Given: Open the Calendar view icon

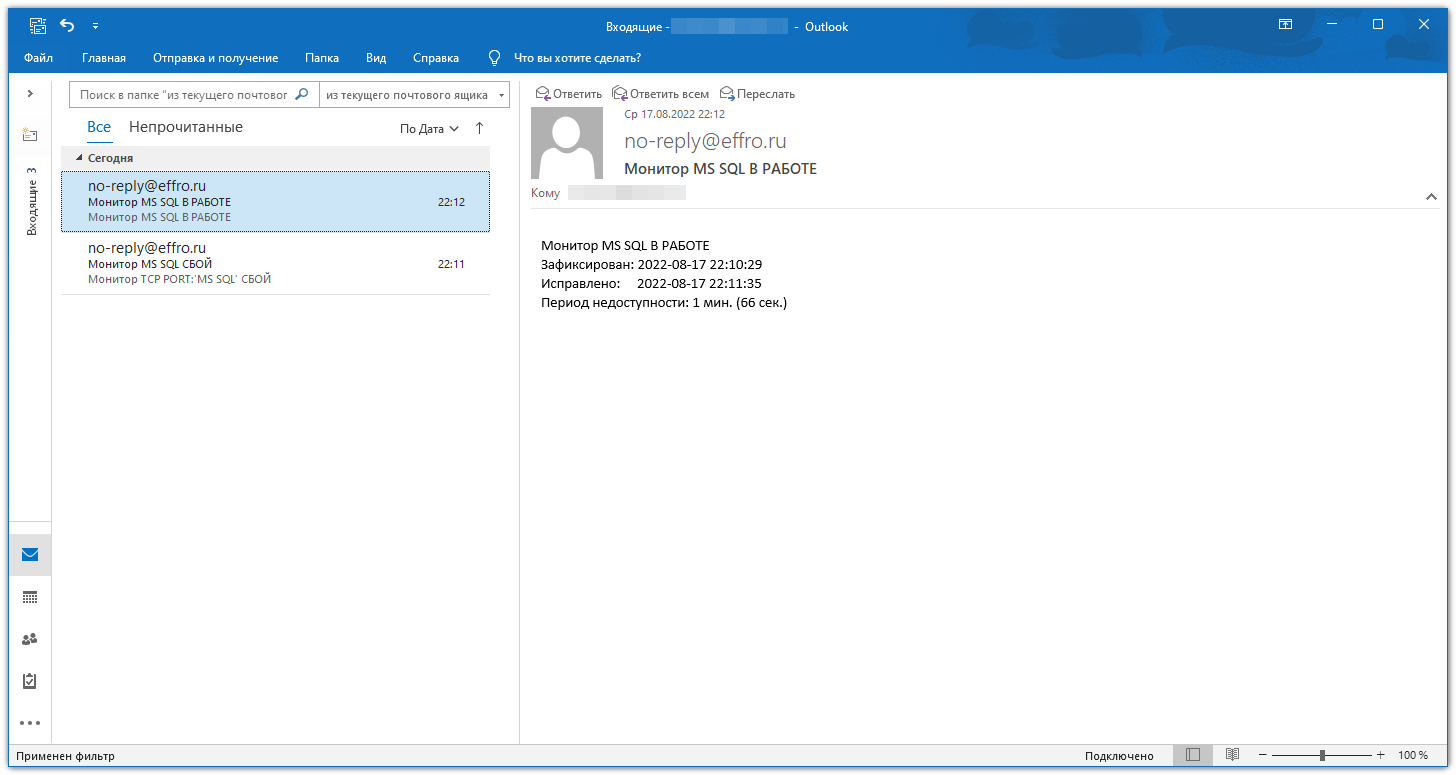Looking at the screenshot, I should pos(29,597).
